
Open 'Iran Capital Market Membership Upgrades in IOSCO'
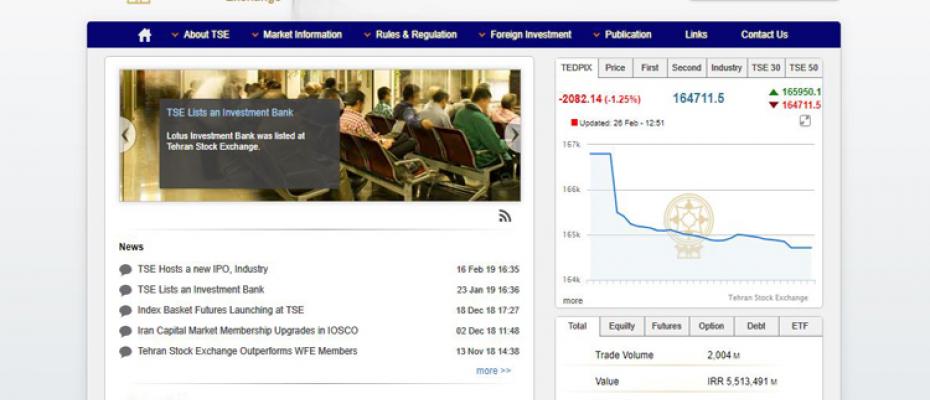tap(248, 331)
